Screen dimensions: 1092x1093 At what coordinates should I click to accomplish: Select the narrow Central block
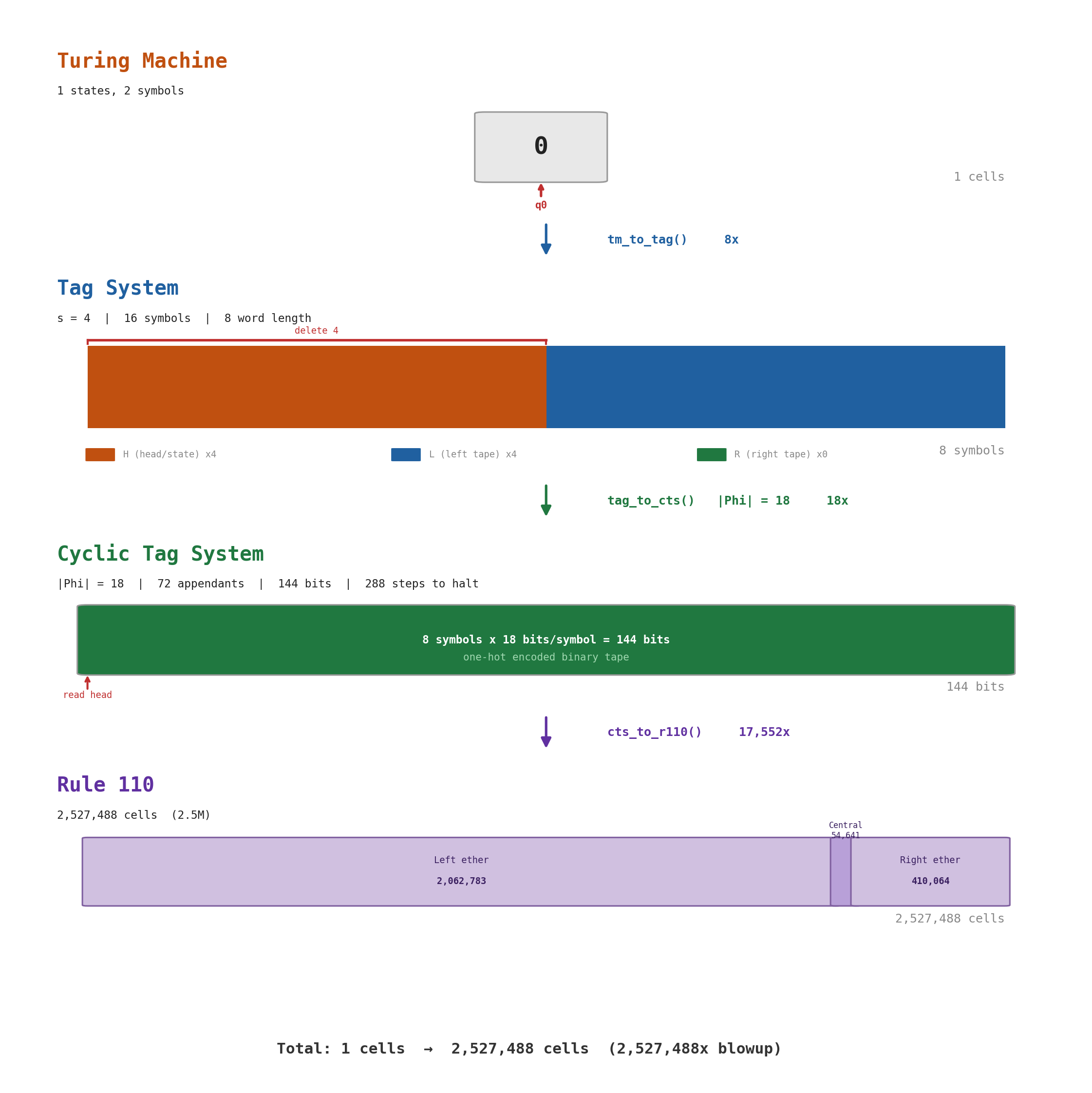click(x=840, y=871)
